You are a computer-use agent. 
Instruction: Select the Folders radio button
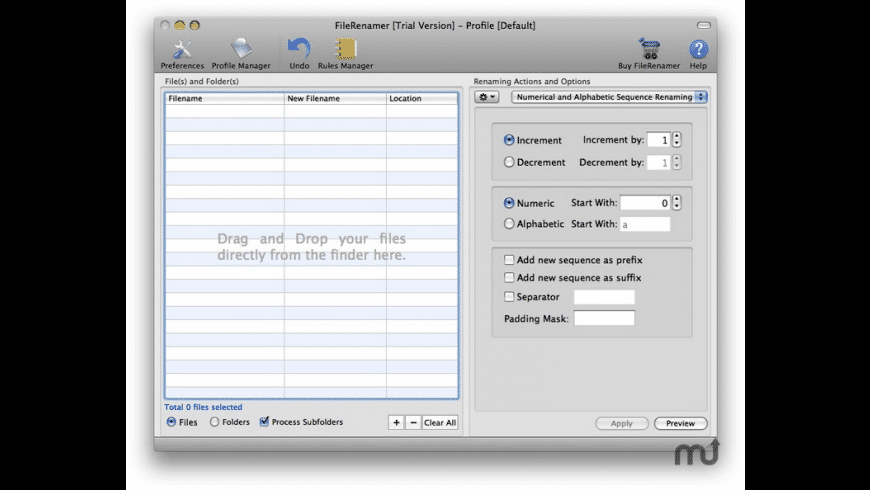tap(214, 422)
